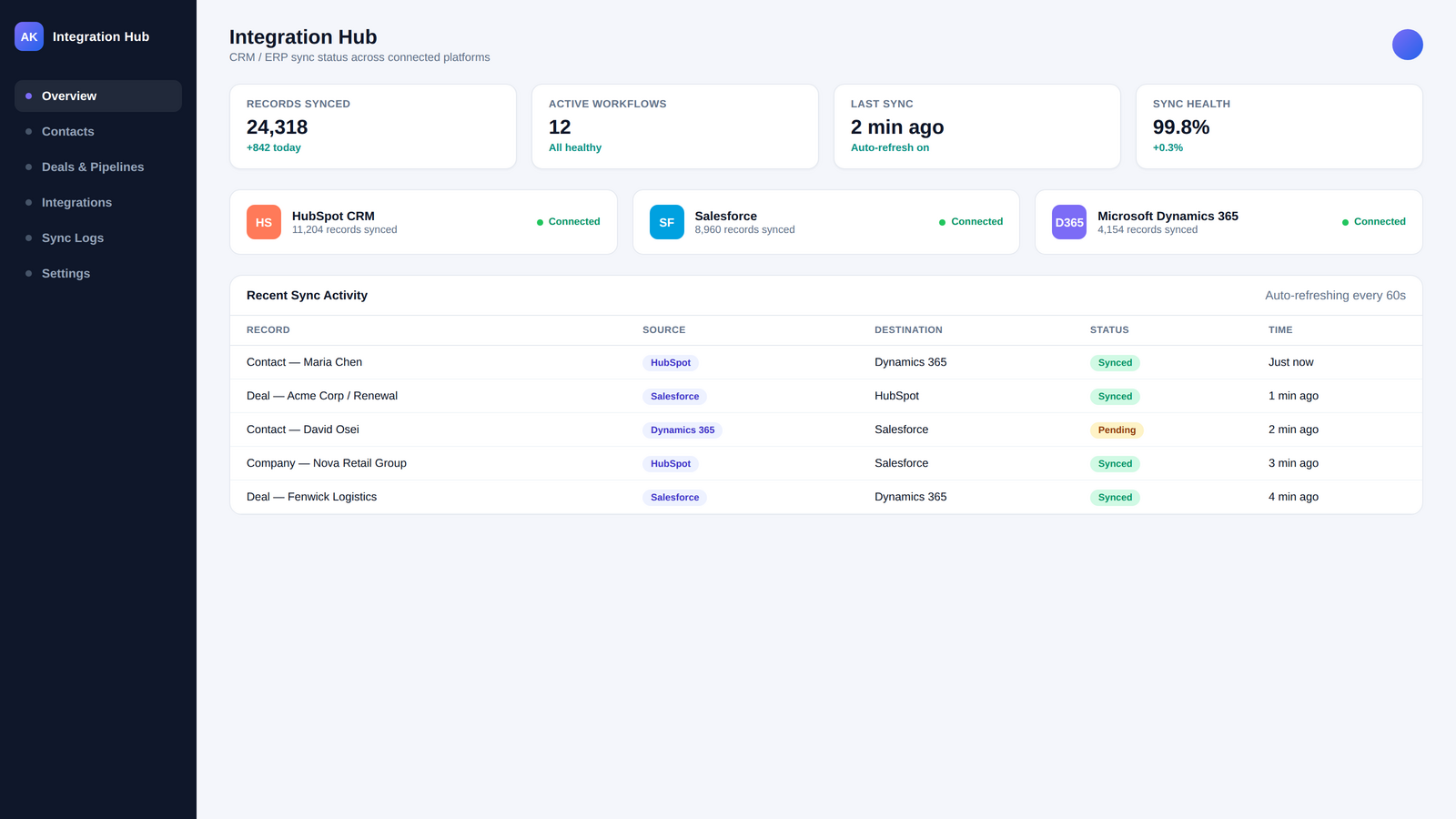Click Synced badge in Maria Chen row
Image resolution: width=1456 pixels, height=819 pixels.
(x=1115, y=363)
